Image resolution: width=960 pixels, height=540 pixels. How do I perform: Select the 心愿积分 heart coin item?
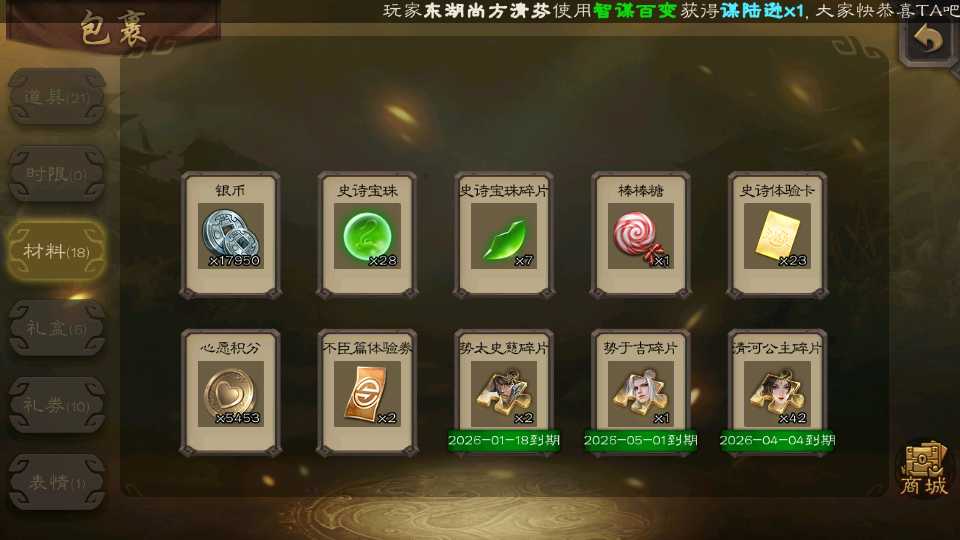click(231, 392)
